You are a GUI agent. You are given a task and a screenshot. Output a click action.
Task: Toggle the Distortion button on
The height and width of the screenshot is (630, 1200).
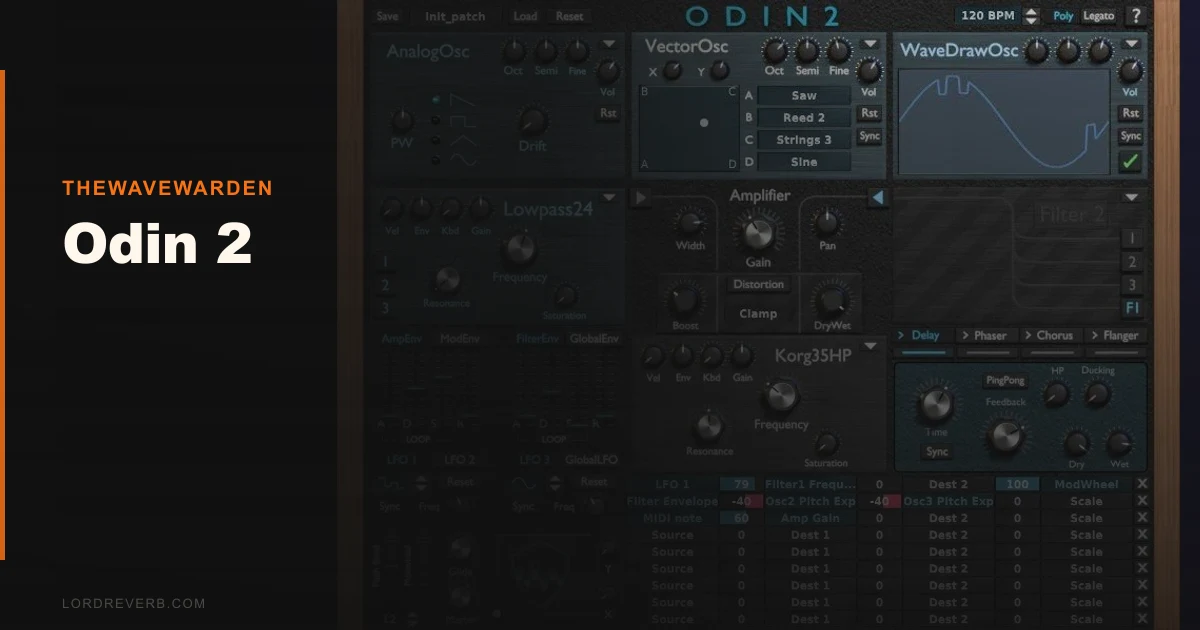click(x=758, y=285)
